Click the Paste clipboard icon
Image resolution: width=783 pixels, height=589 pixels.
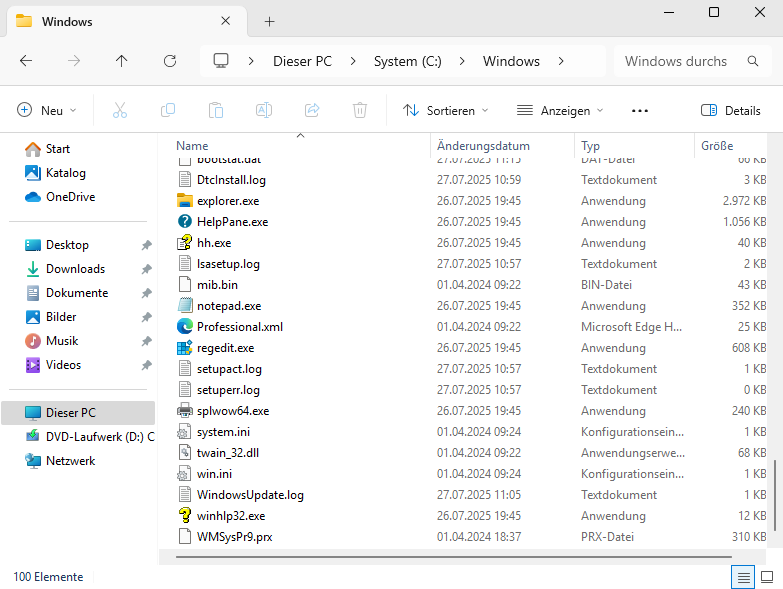(x=216, y=110)
